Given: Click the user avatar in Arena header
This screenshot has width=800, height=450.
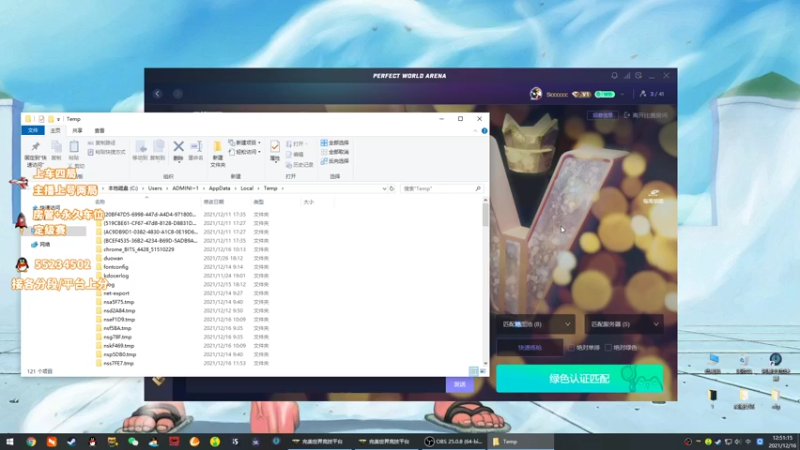Looking at the screenshot, I should tap(536, 94).
